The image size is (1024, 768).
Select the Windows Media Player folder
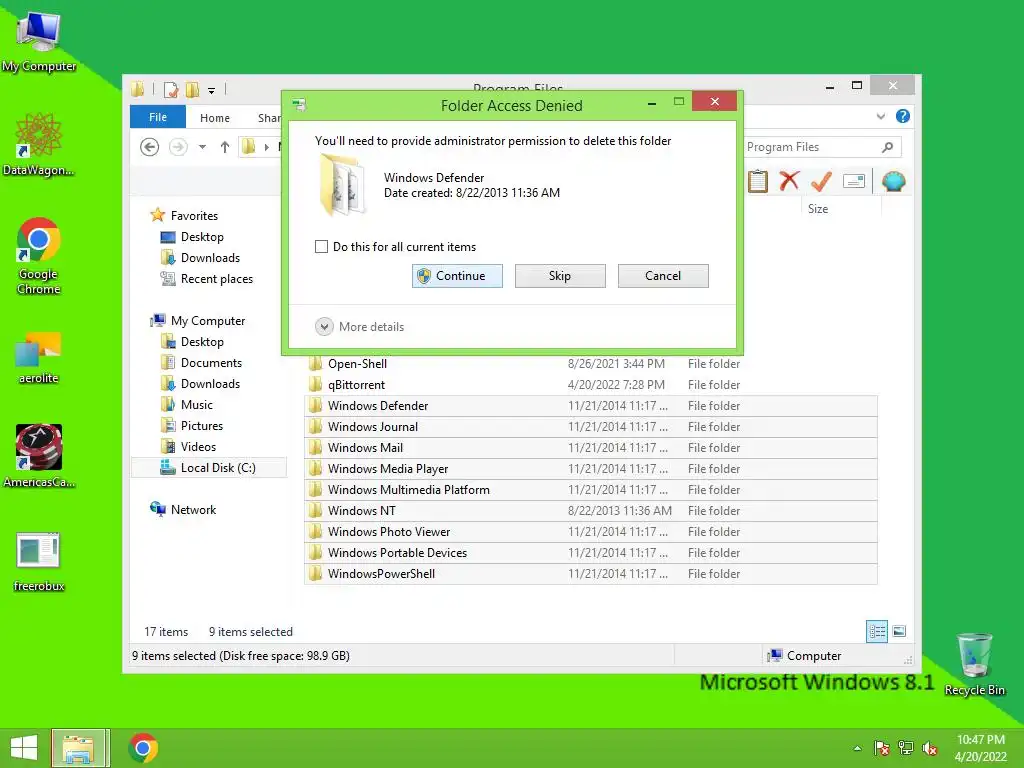click(590, 468)
